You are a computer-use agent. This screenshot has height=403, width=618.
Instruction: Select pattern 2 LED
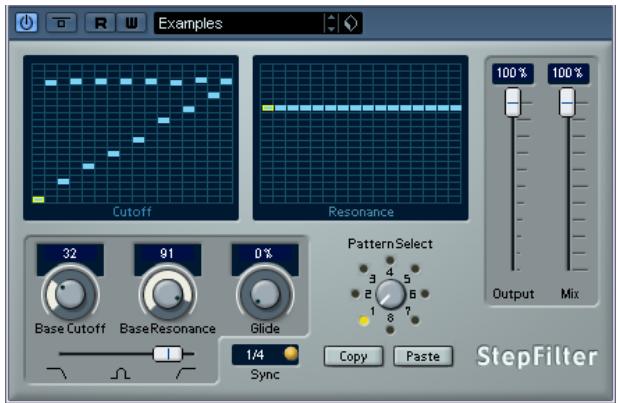click(x=355, y=294)
